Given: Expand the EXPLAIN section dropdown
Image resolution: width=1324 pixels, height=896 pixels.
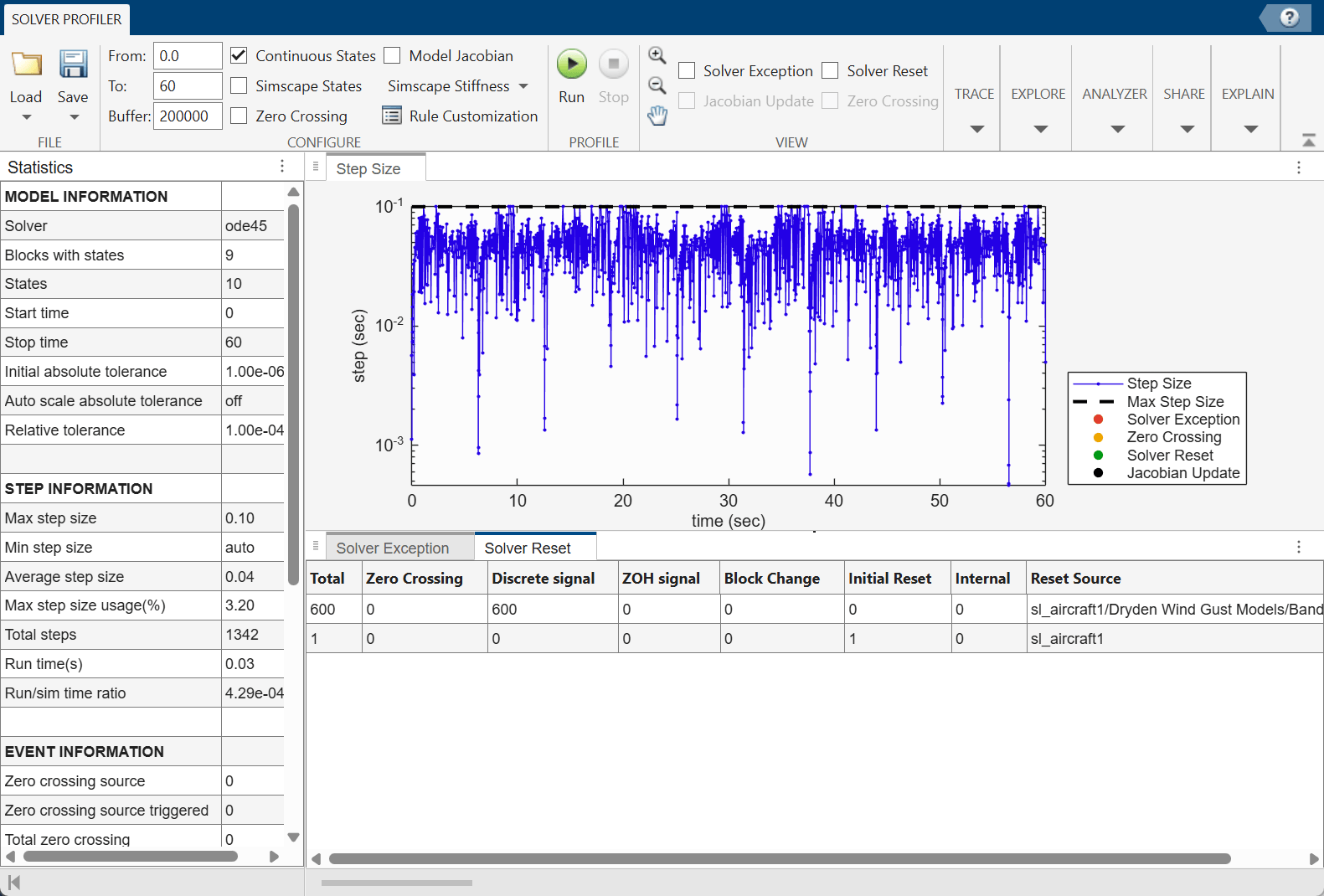Looking at the screenshot, I should [1250, 129].
